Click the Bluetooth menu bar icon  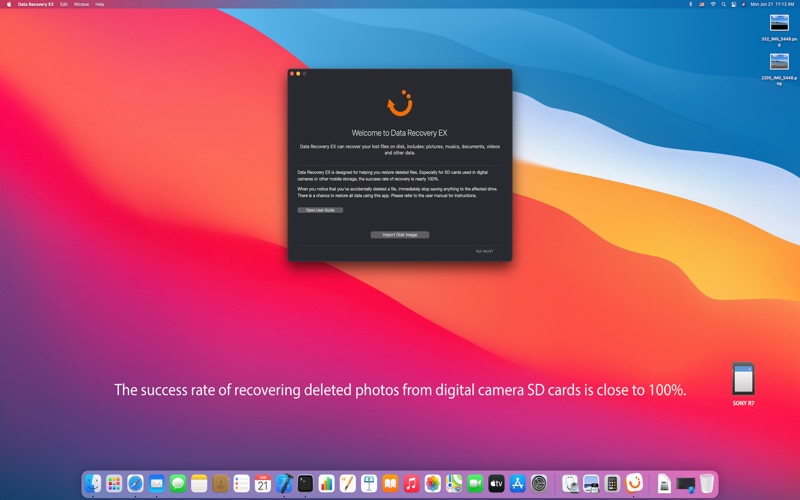click(691, 4)
